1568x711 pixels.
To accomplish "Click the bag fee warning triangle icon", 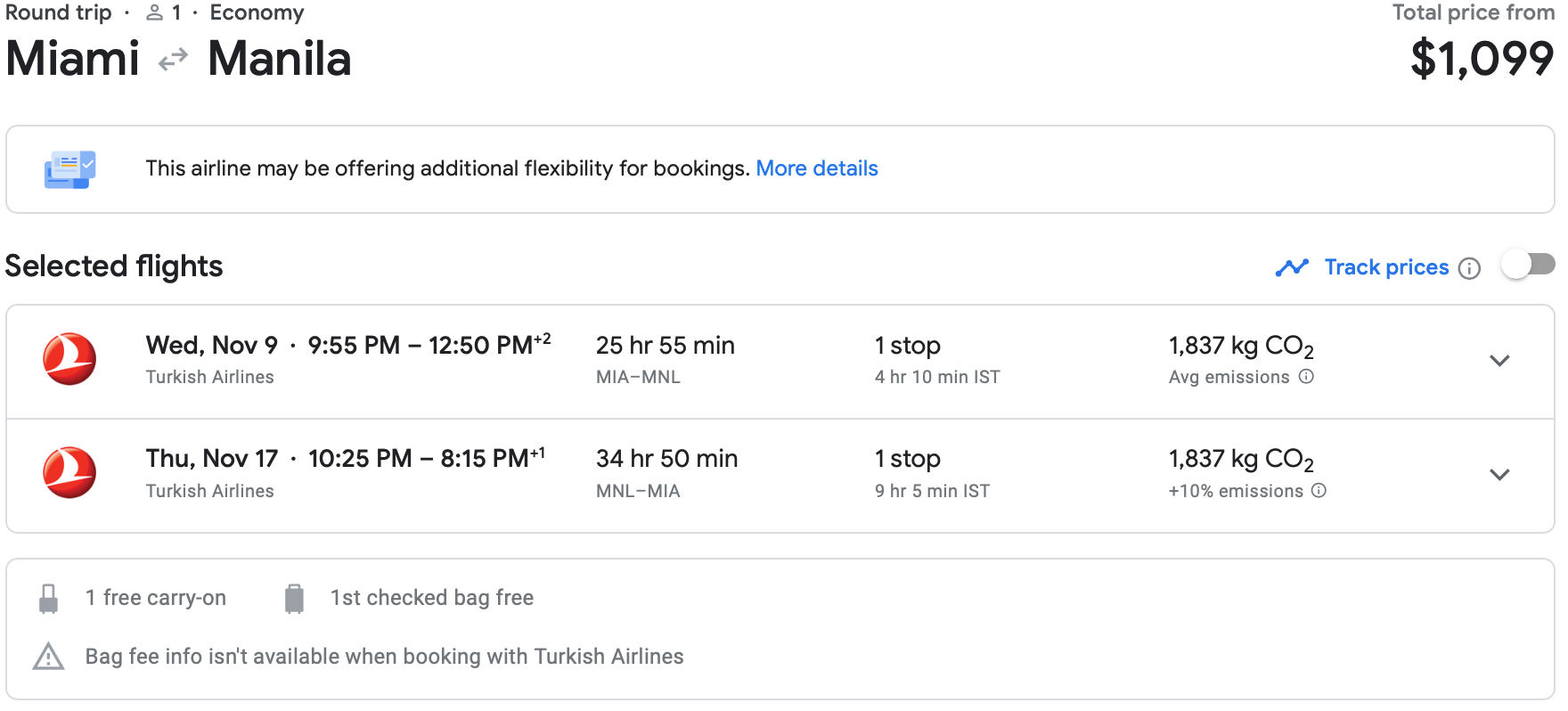I will (x=48, y=658).
